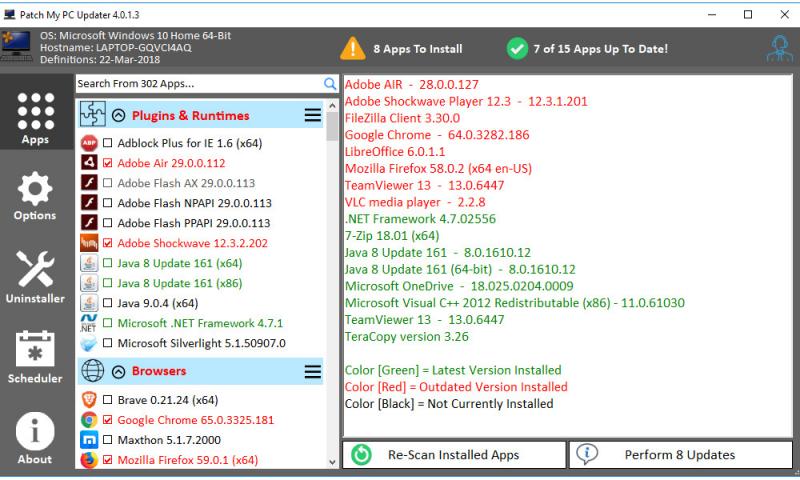
Task: Uncheck Adobe Air 29.0.0.112 checkbox
Action: tap(108, 163)
